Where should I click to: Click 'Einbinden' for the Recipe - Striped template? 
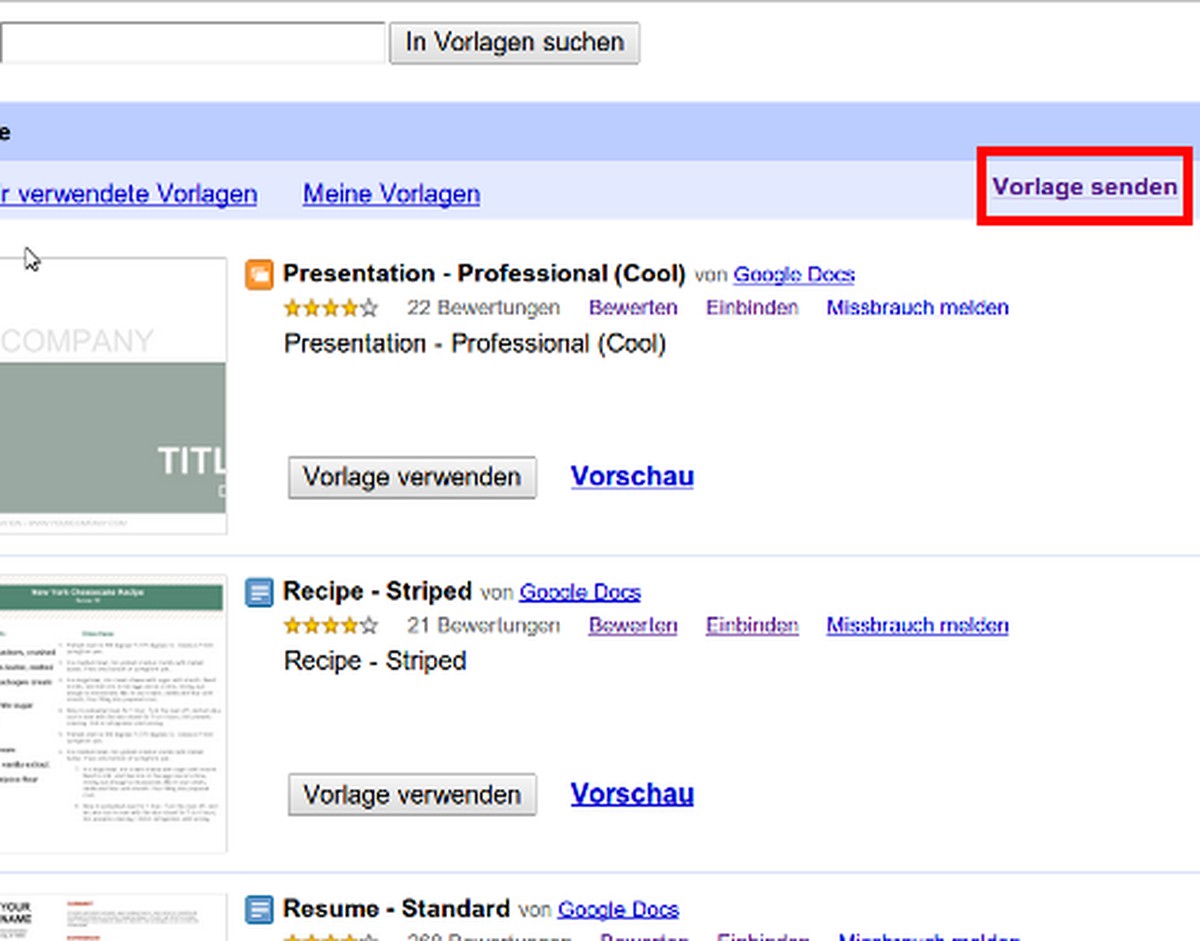click(752, 626)
